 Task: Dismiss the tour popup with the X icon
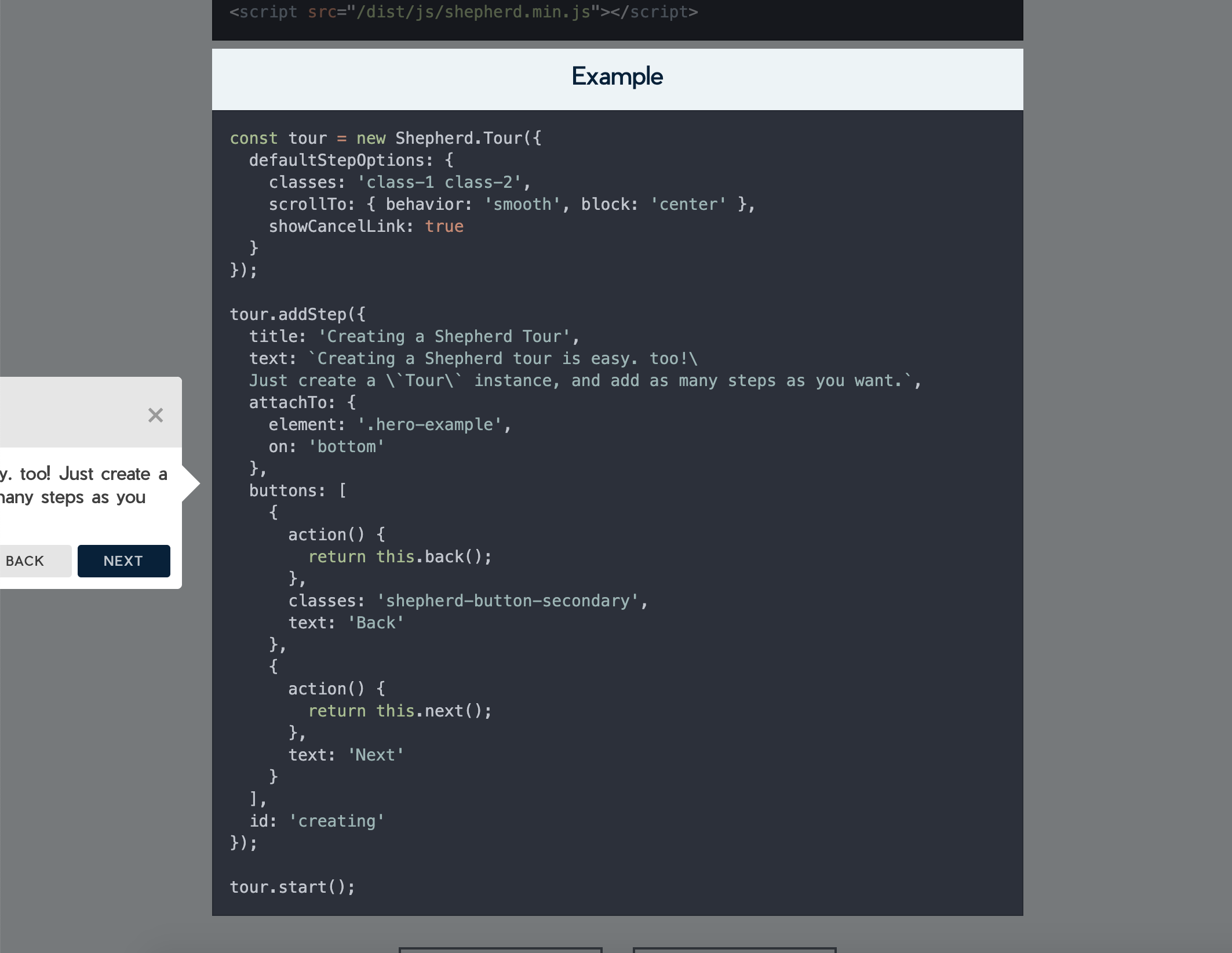point(155,414)
